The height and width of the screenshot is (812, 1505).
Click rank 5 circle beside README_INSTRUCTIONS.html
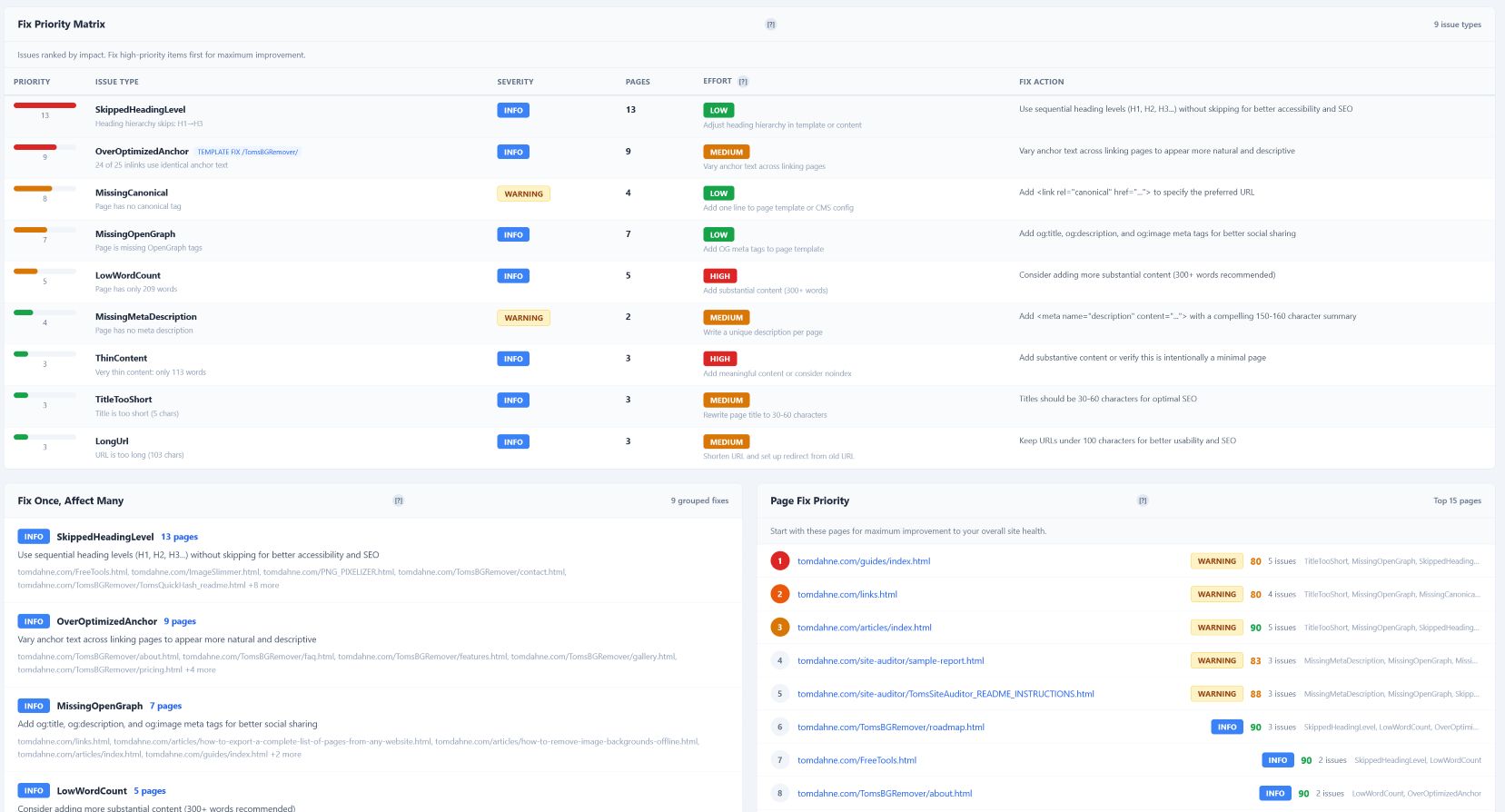coord(779,694)
